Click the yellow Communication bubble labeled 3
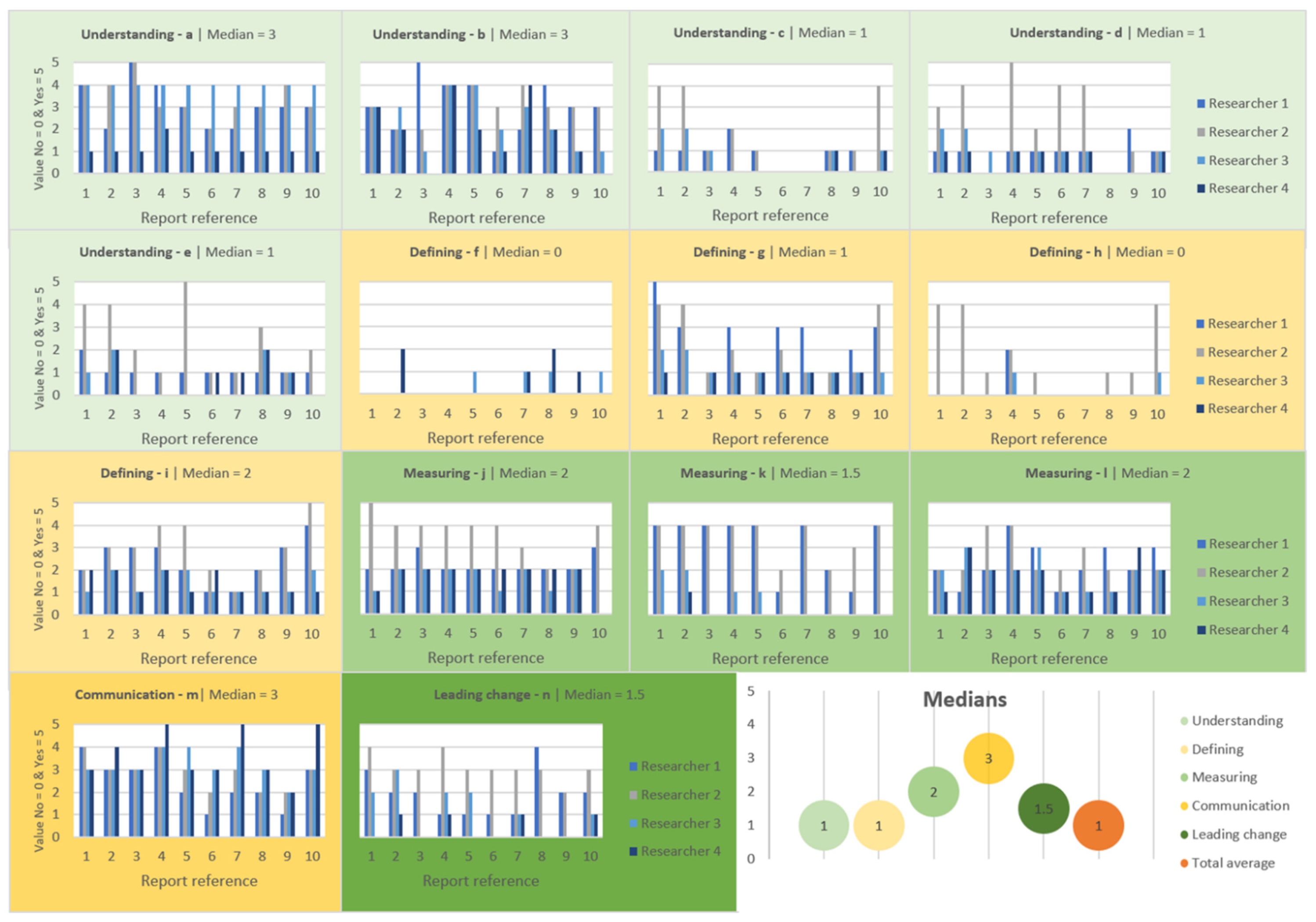The image size is (1316, 922). [988, 758]
